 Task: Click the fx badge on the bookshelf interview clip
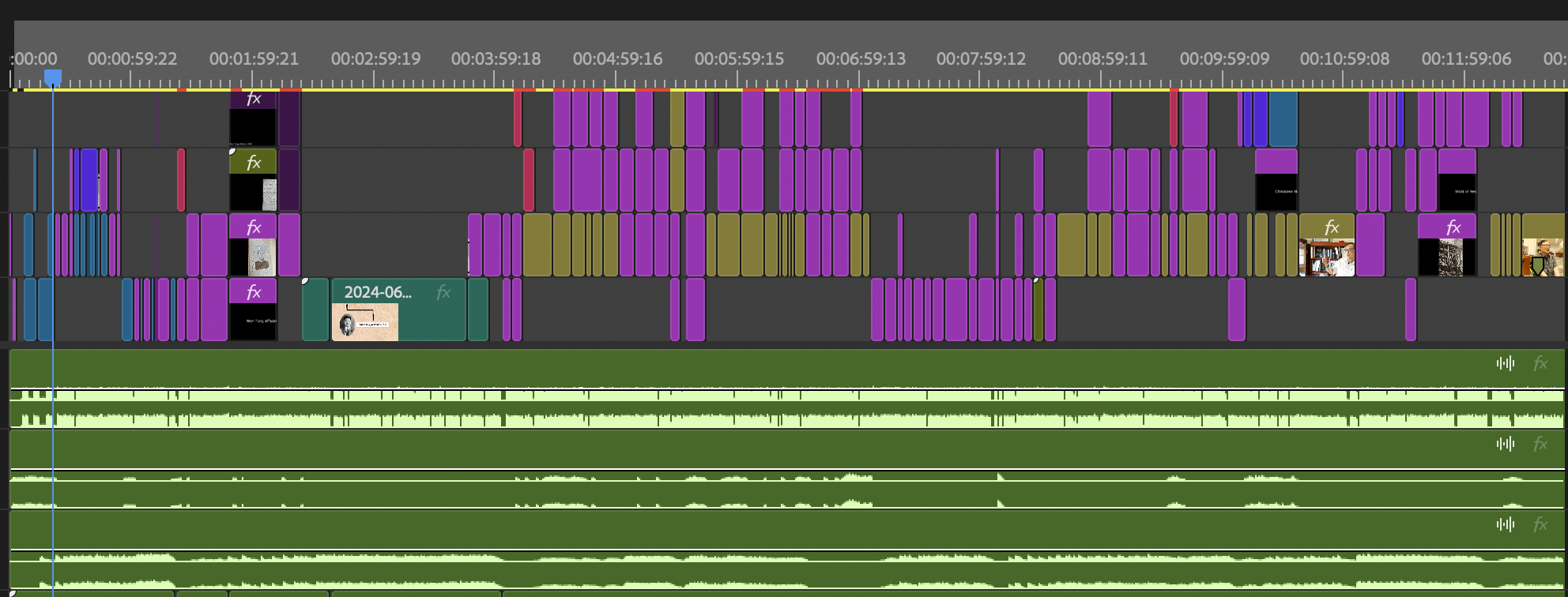[x=1332, y=227]
